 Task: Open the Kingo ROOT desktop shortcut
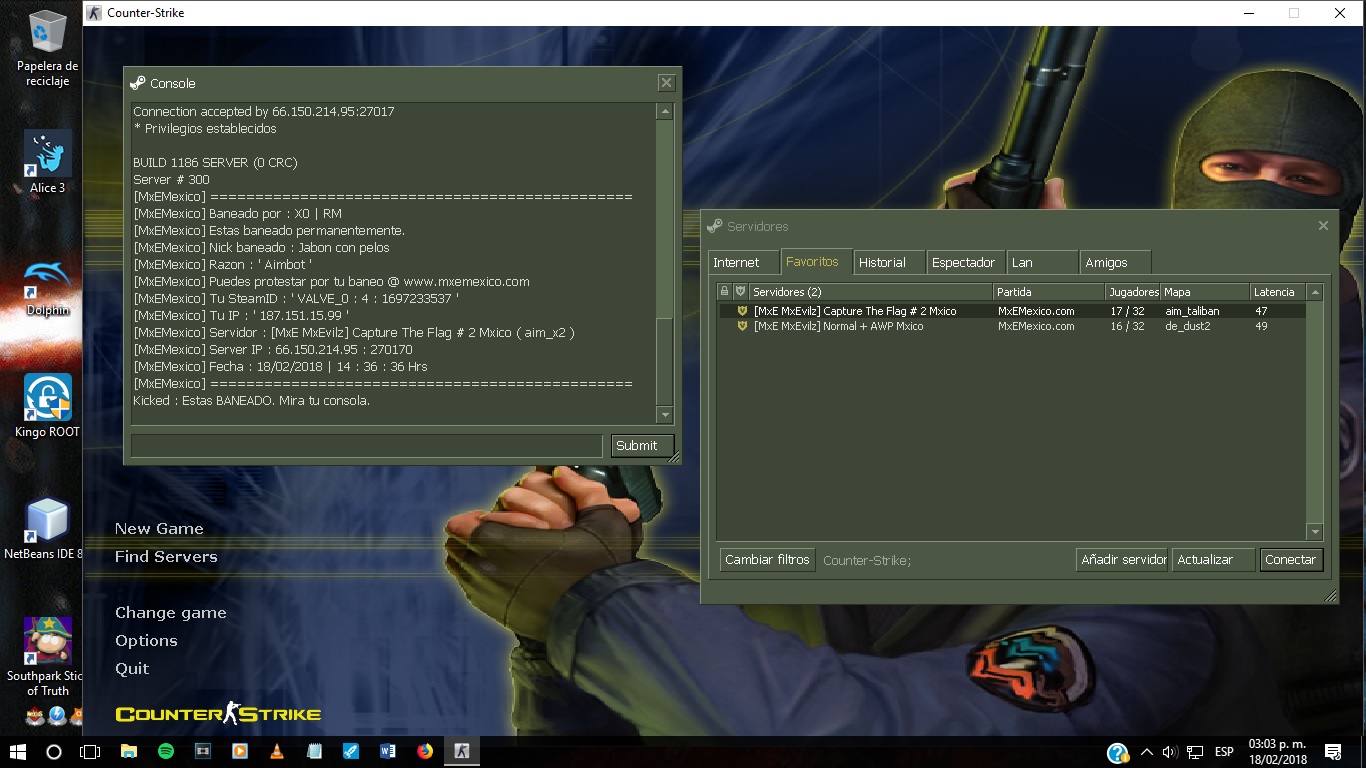tap(47, 406)
